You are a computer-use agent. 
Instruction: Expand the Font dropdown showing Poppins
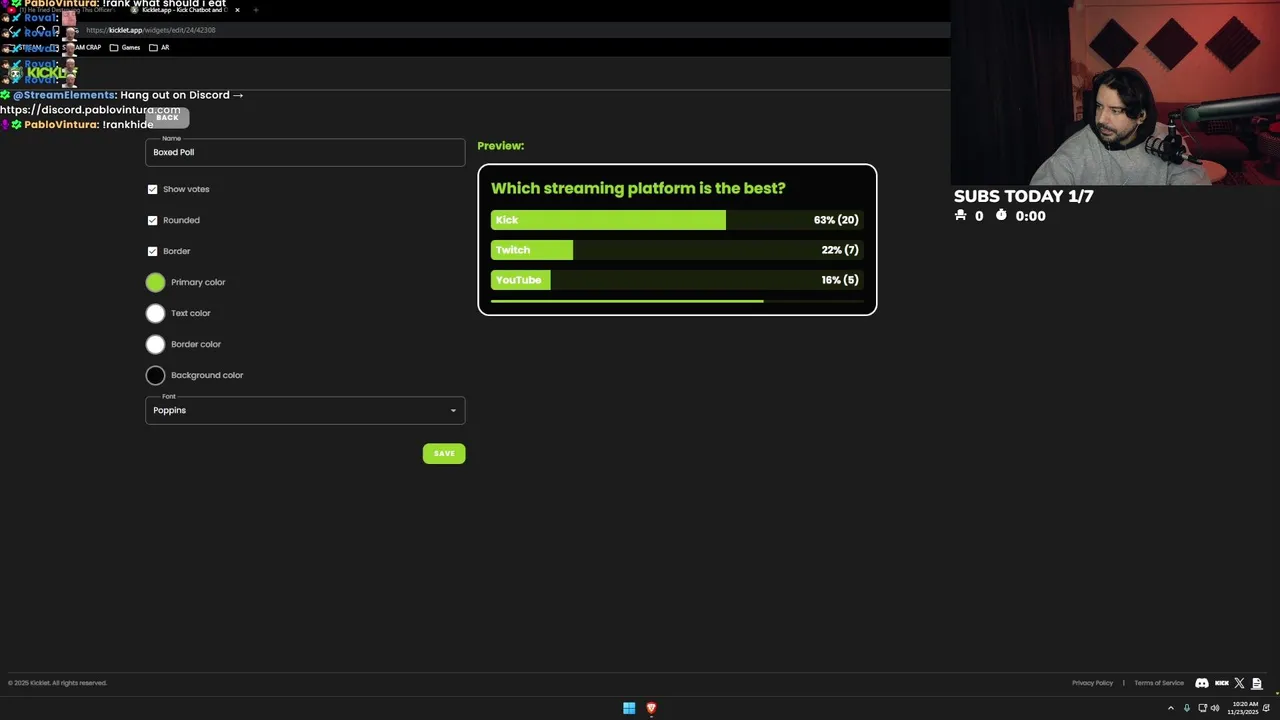tap(305, 410)
